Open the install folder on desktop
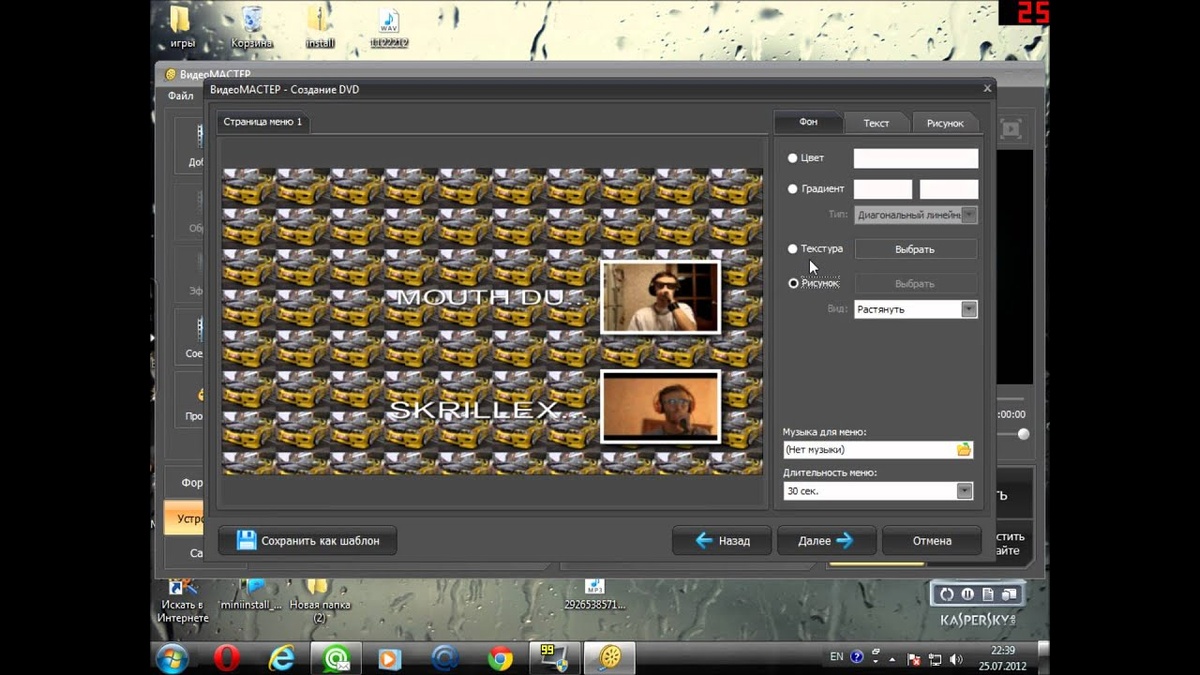Viewport: 1200px width, 675px height. coord(319,25)
